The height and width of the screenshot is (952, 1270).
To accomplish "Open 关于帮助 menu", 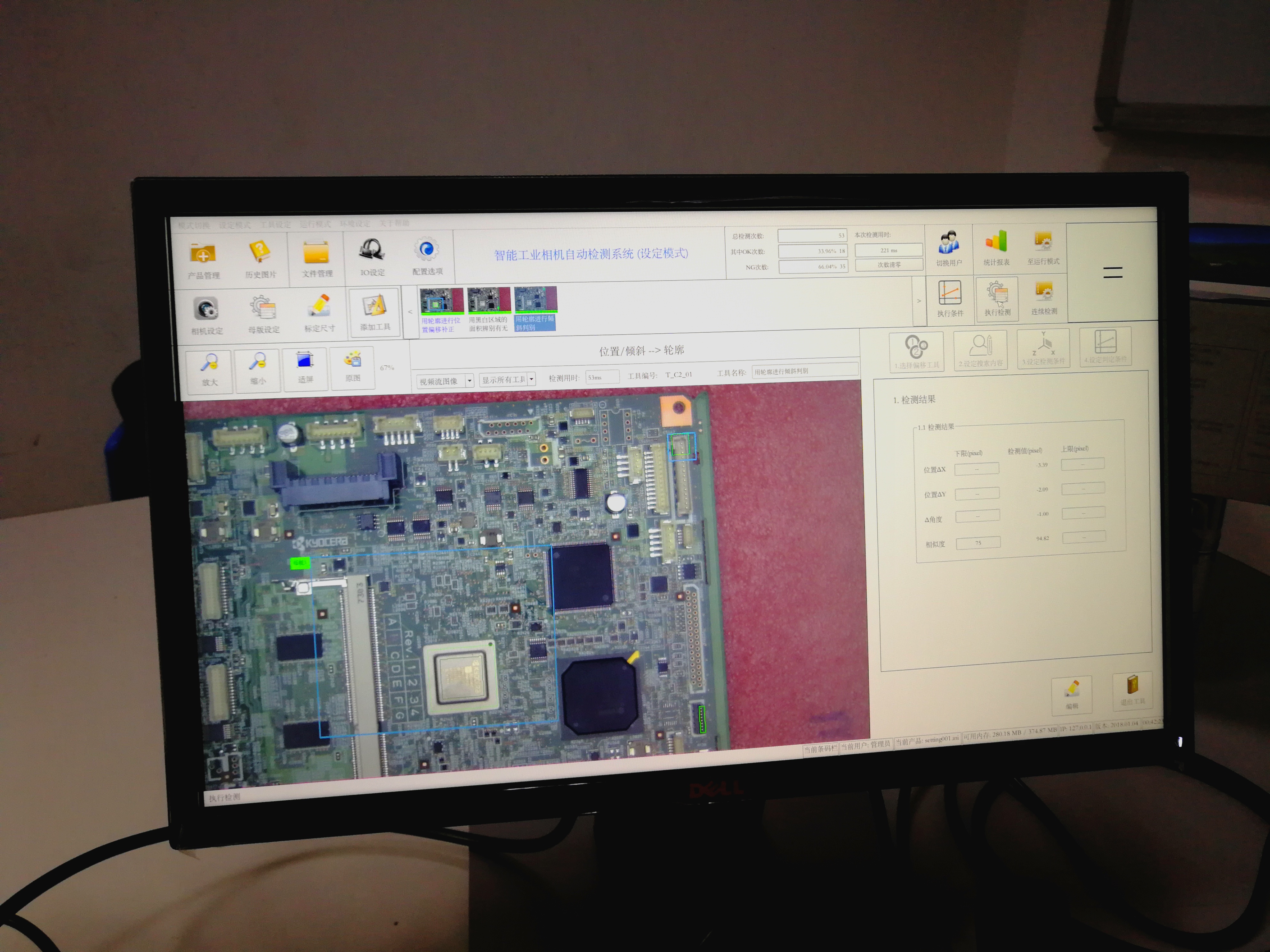I will click(394, 223).
